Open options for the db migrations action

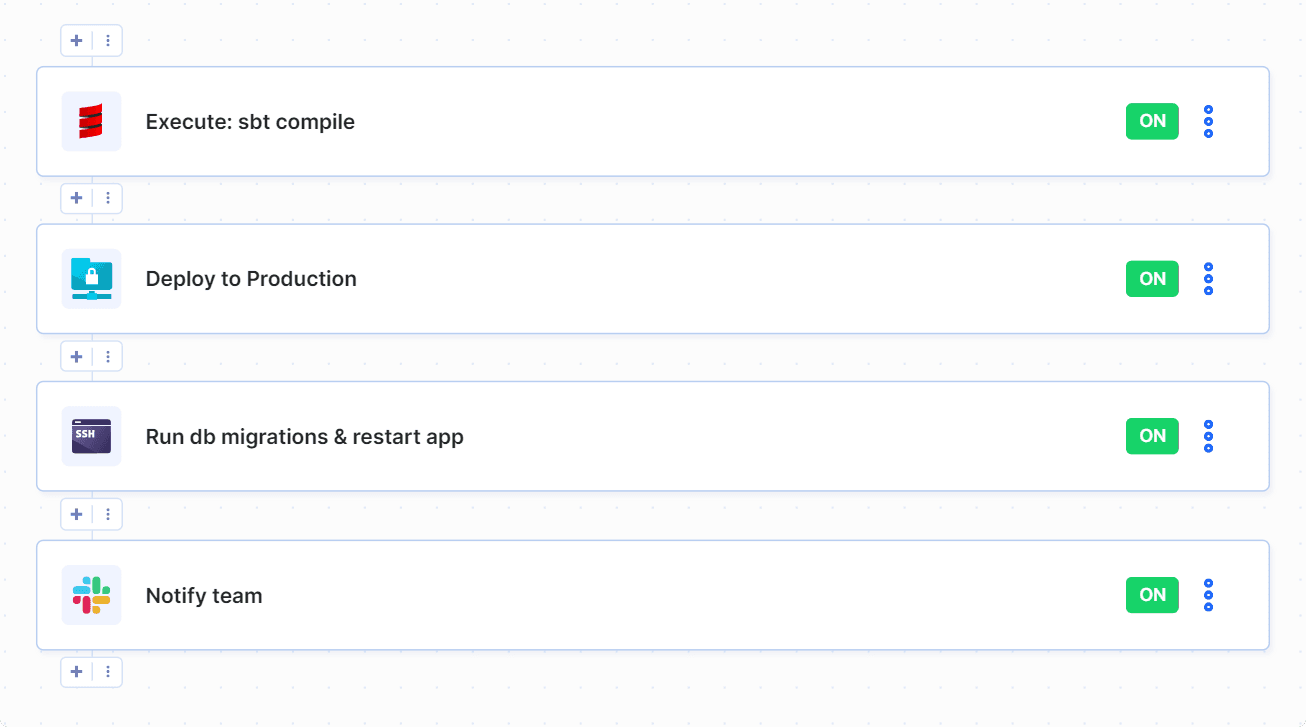point(1208,436)
